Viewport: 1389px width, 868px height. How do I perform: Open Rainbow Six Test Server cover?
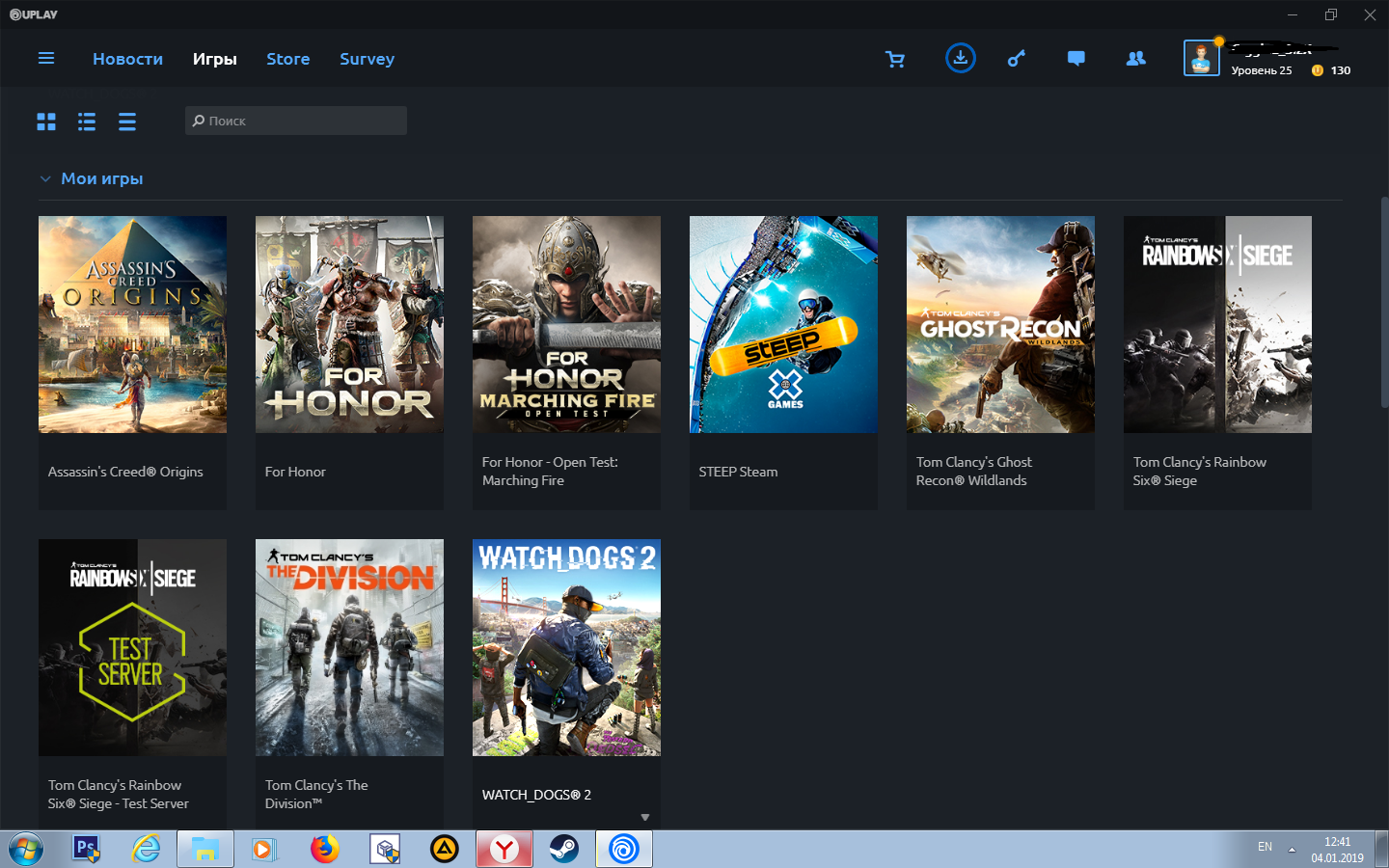[x=132, y=647]
